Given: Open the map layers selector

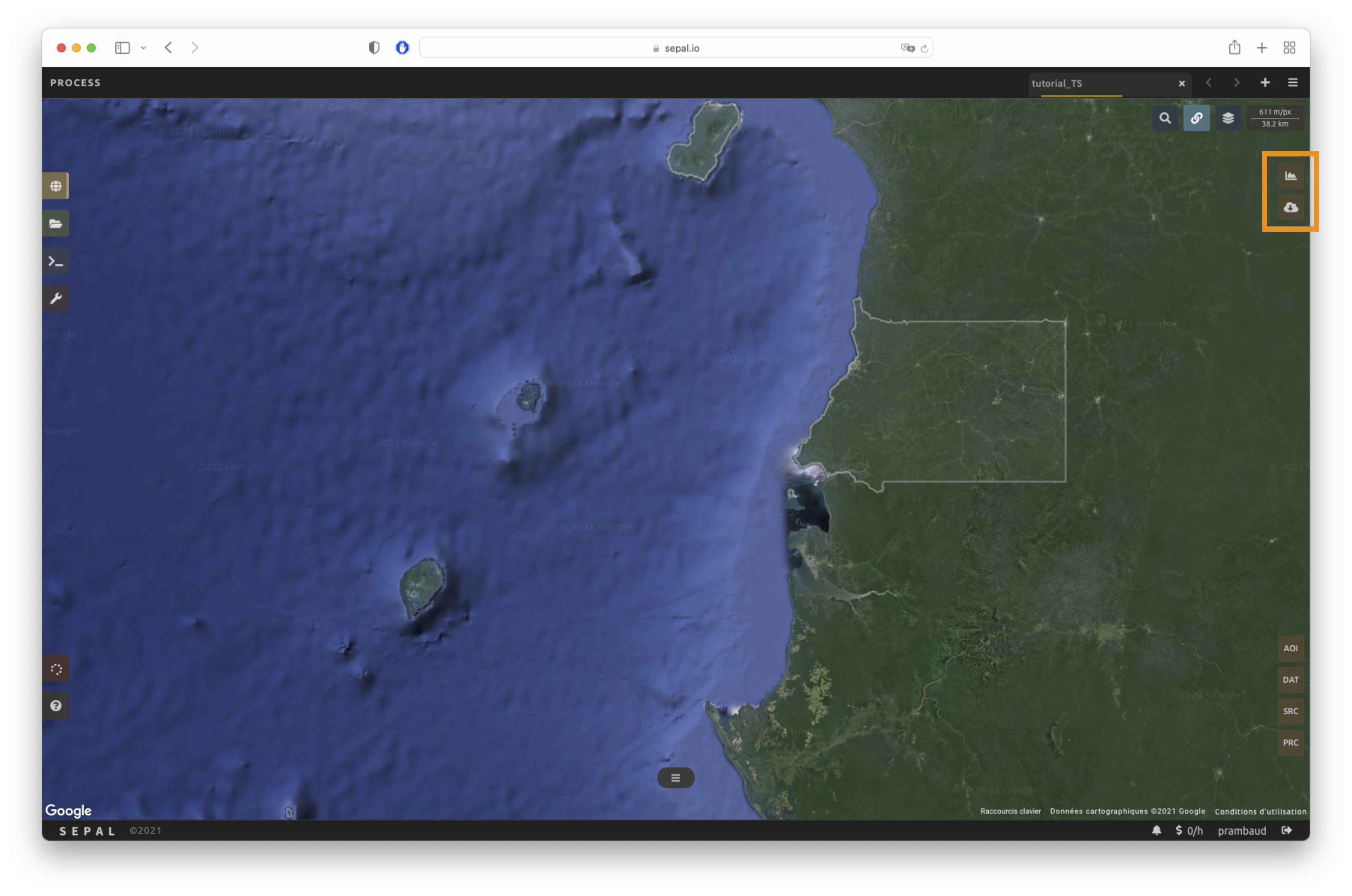Looking at the screenshot, I should tap(1227, 118).
